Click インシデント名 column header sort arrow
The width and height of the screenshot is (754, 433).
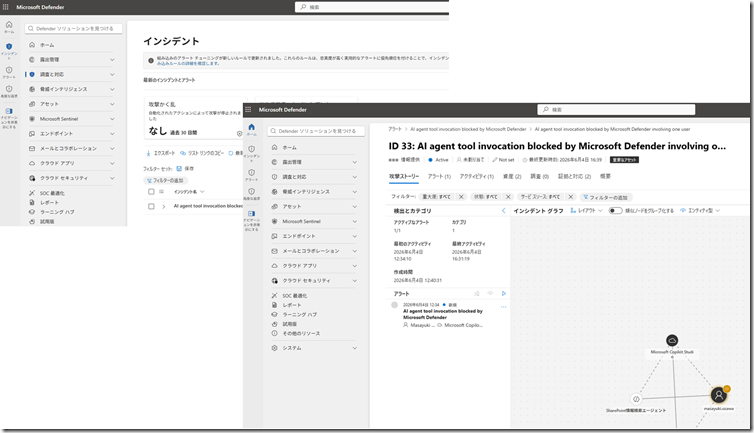tap(202, 191)
